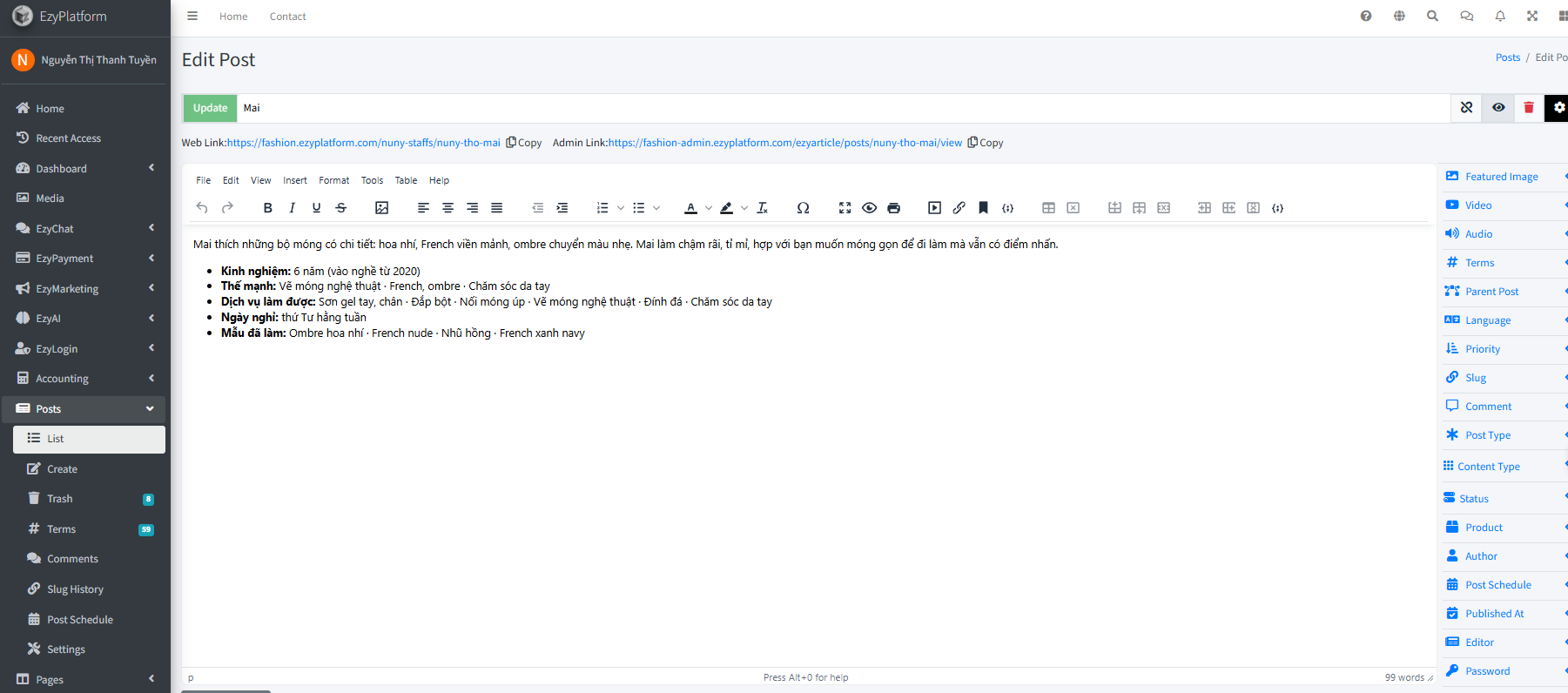Delete this post with the red trash icon
Viewport: 1568px width, 693px height.
[1529, 108]
